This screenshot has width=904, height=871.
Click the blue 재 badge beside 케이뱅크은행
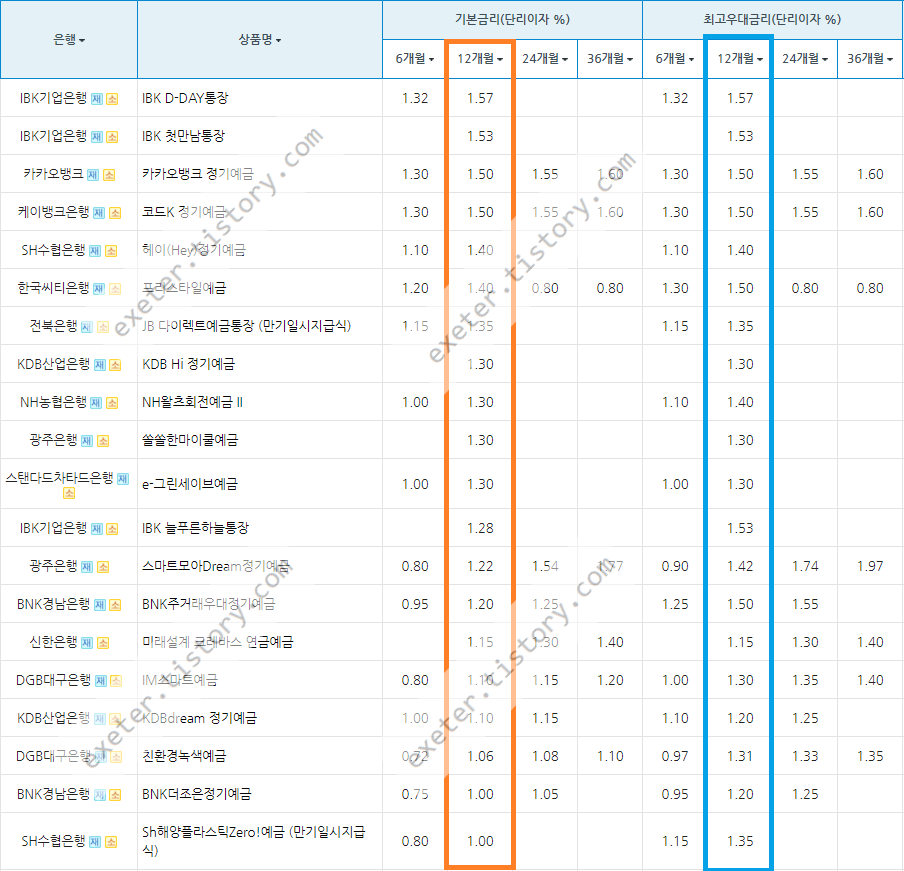pyautogui.click(x=99, y=213)
